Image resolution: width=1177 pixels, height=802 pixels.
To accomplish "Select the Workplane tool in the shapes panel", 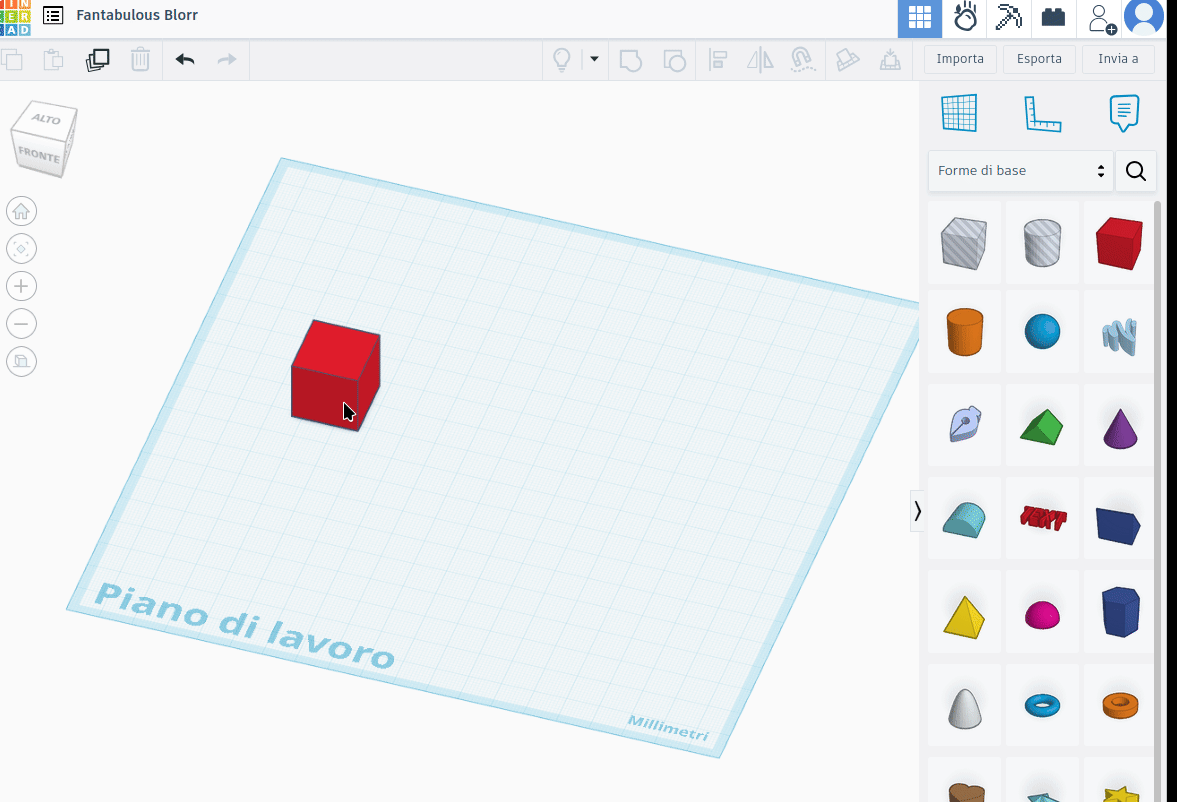I will [959, 113].
